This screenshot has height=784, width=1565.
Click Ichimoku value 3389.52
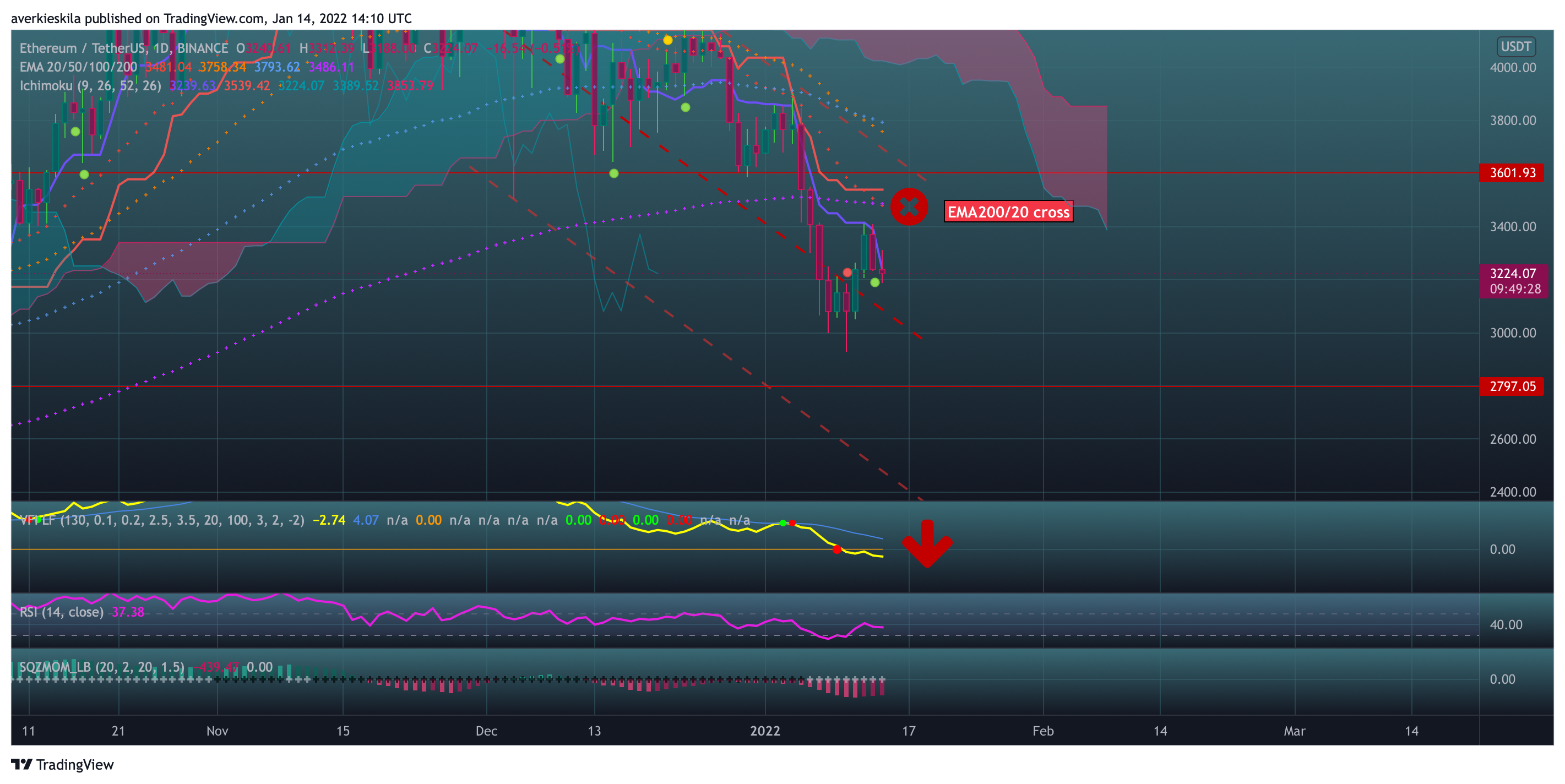click(x=355, y=86)
